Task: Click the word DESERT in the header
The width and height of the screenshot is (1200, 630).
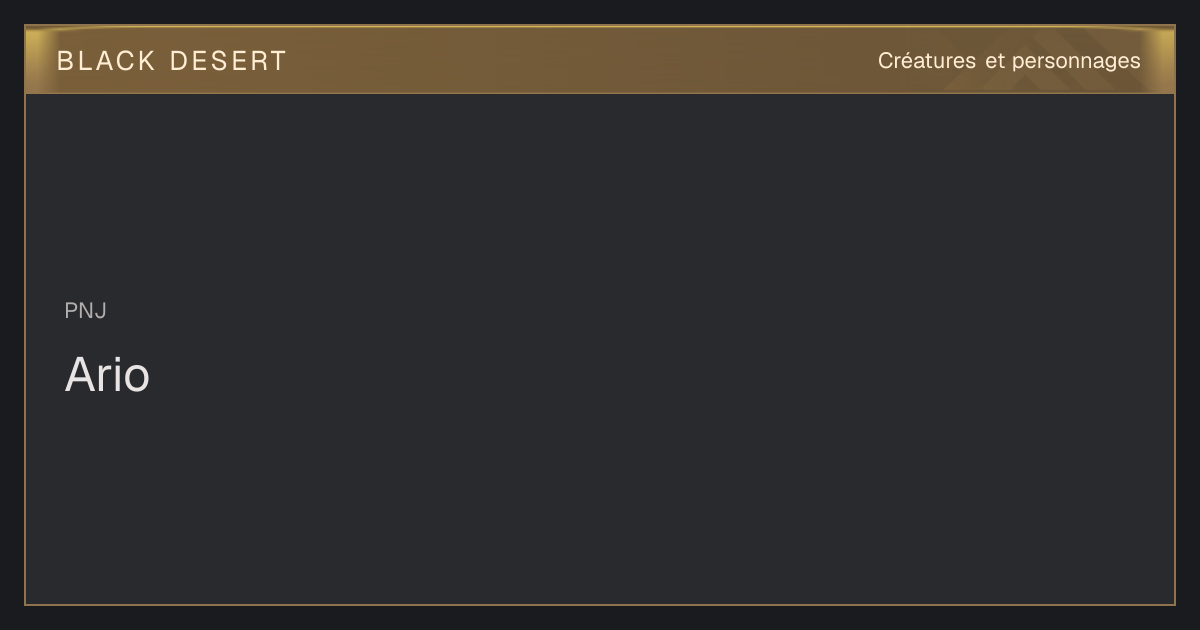Action: pyautogui.click(x=229, y=61)
